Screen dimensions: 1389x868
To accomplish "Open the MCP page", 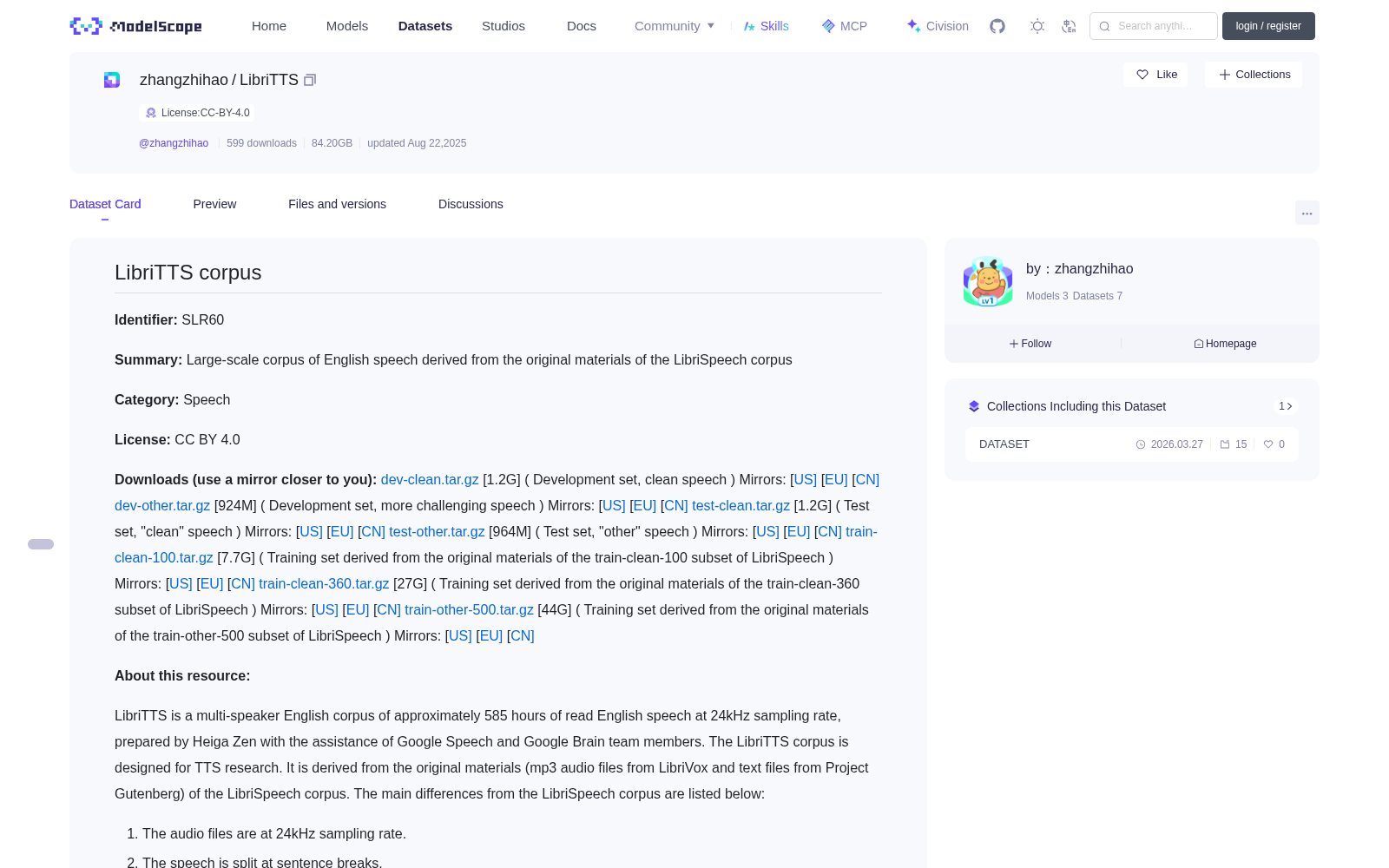I will point(844,26).
